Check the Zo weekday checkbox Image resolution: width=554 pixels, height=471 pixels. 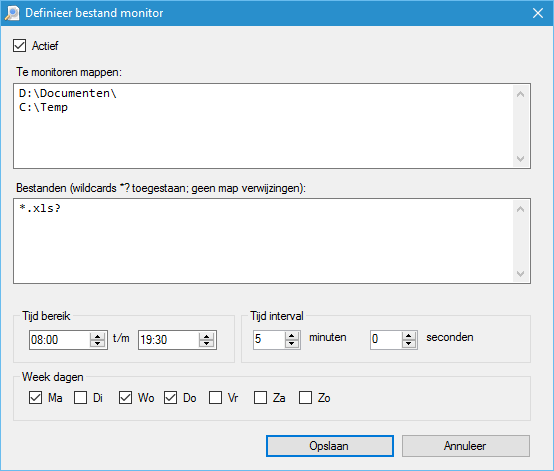(x=306, y=398)
